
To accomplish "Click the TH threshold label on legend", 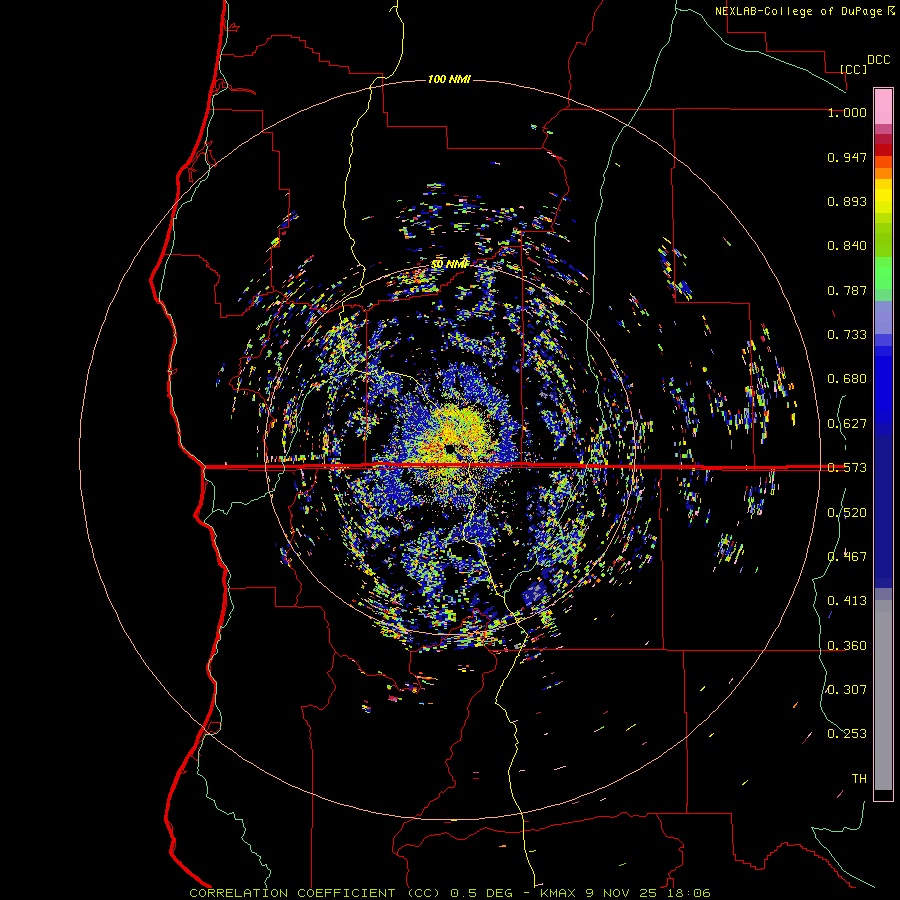I will pos(859,779).
